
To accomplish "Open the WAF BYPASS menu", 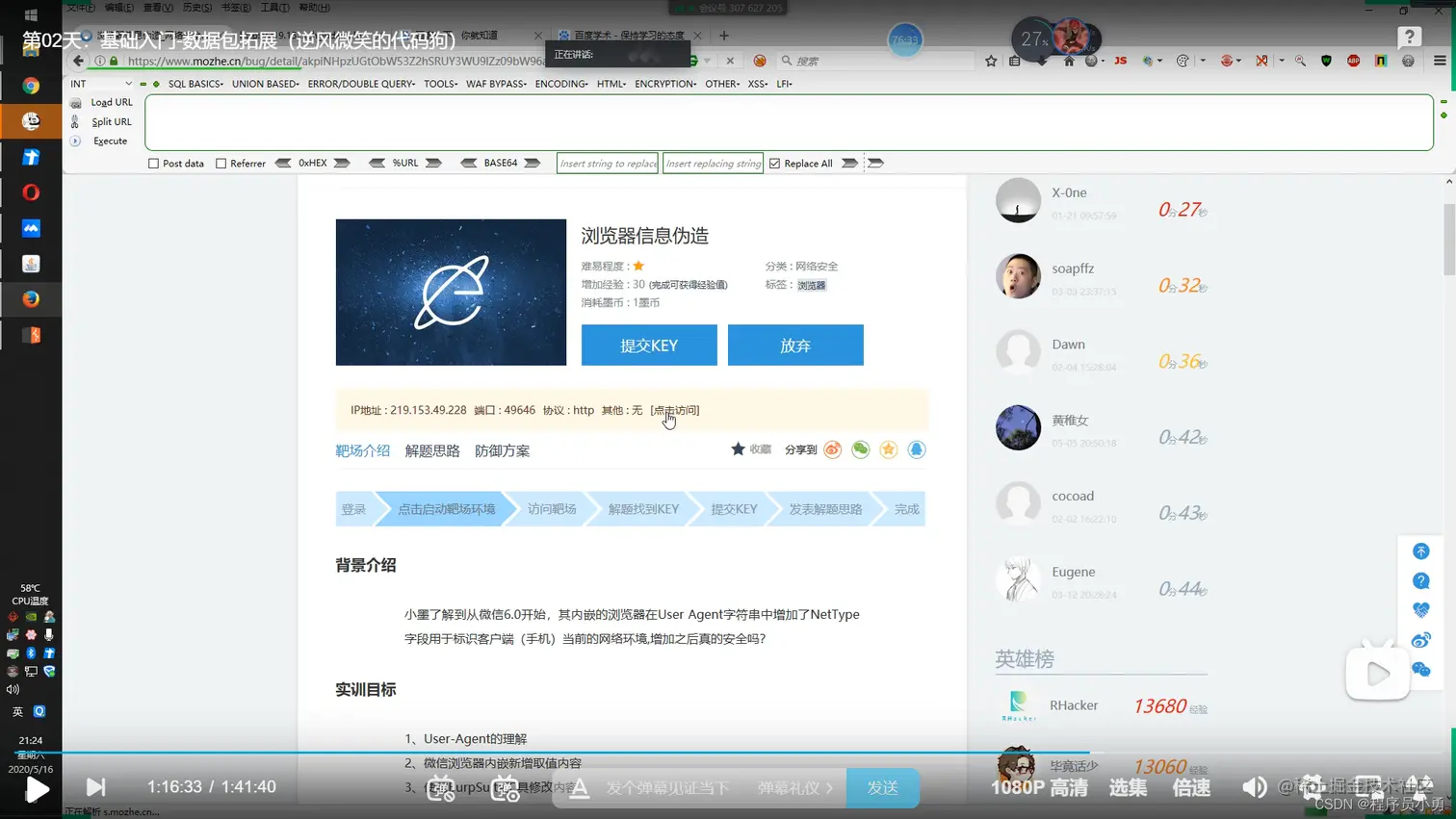I will [496, 84].
